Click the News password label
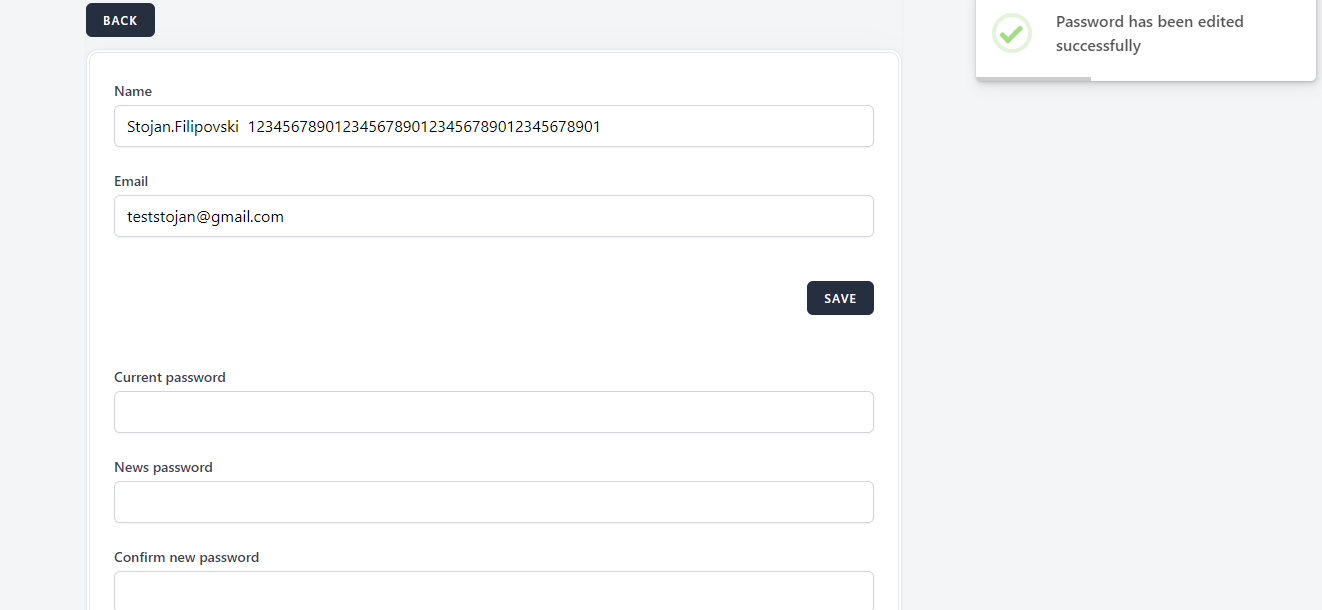The height and width of the screenshot is (610, 1322). click(163, 467)
